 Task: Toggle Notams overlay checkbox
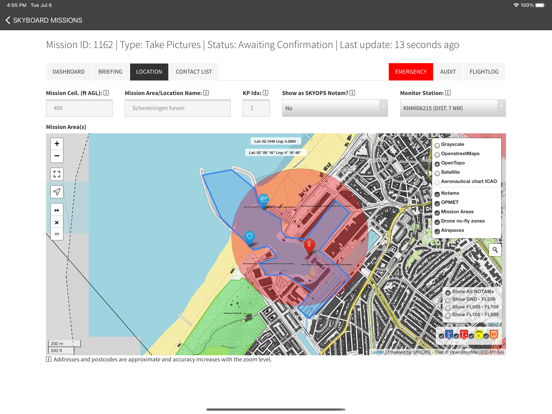(x=437, y=194)
